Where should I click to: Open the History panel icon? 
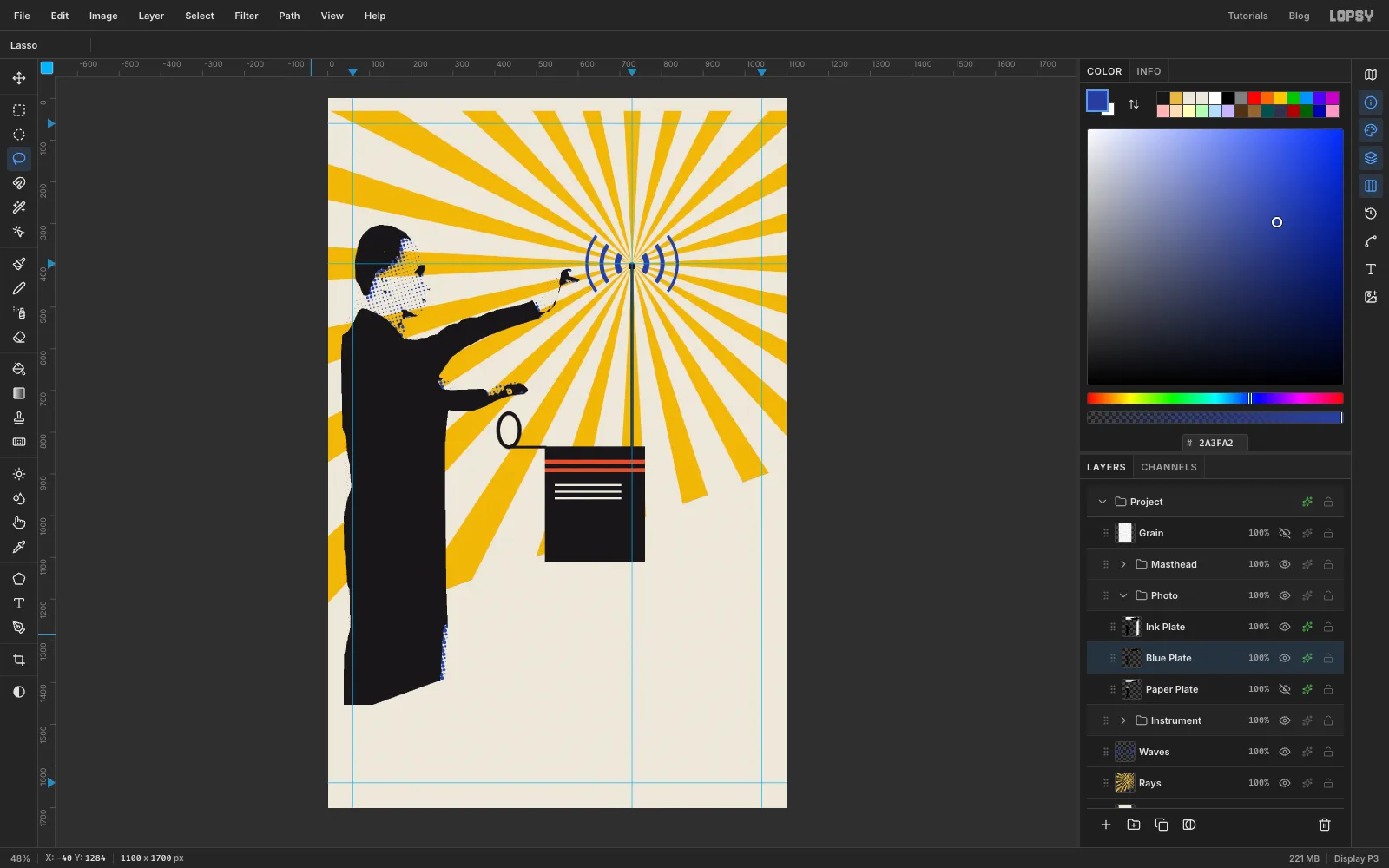[x=1371, y=214]
